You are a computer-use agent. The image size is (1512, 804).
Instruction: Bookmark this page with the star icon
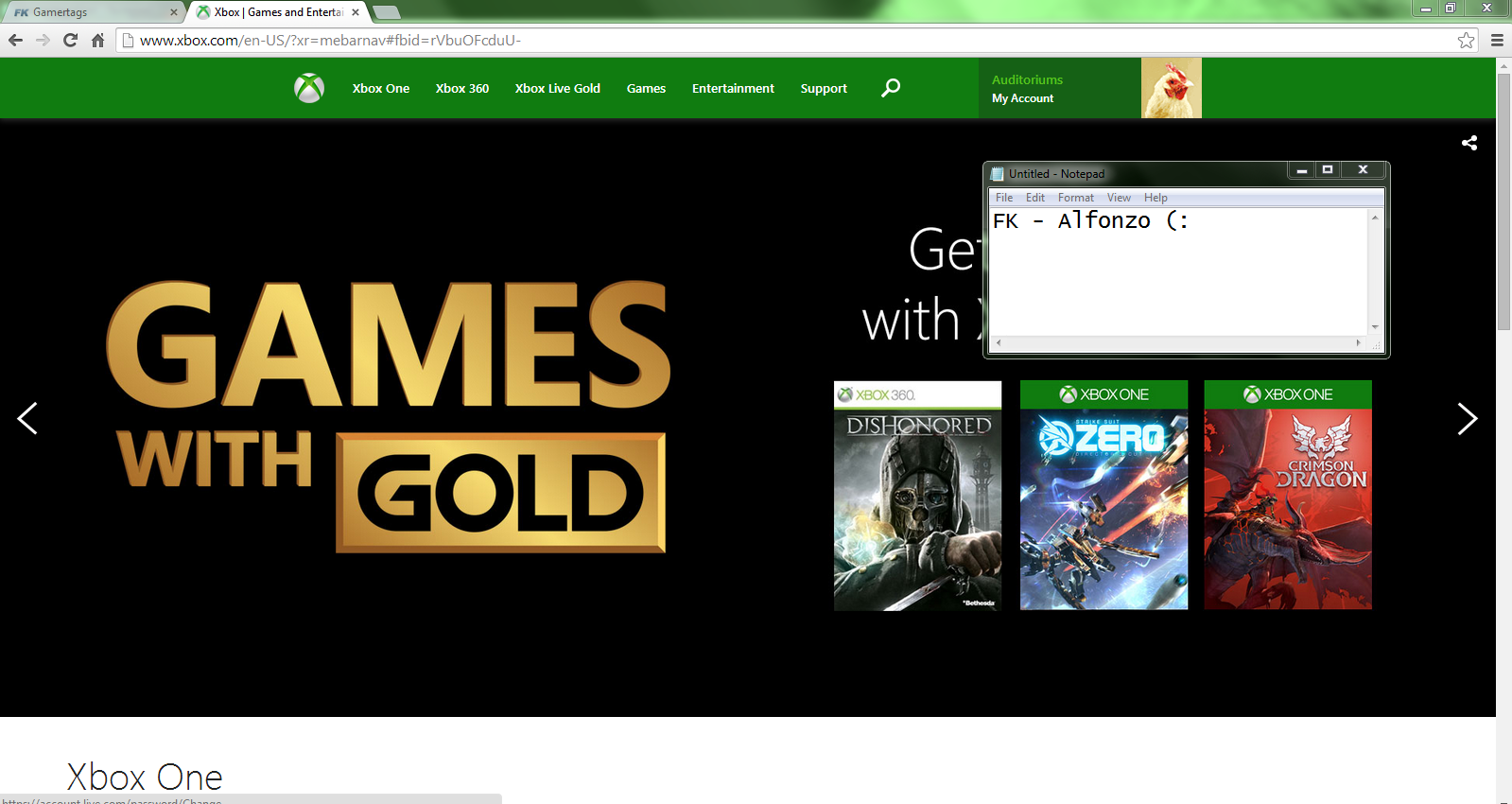pyautogui.click(x=1466, y=40)
